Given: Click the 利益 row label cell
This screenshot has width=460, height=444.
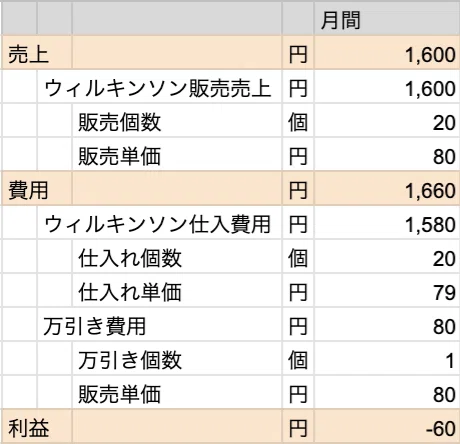Looking at the screenshot, I should coord(36,428).
